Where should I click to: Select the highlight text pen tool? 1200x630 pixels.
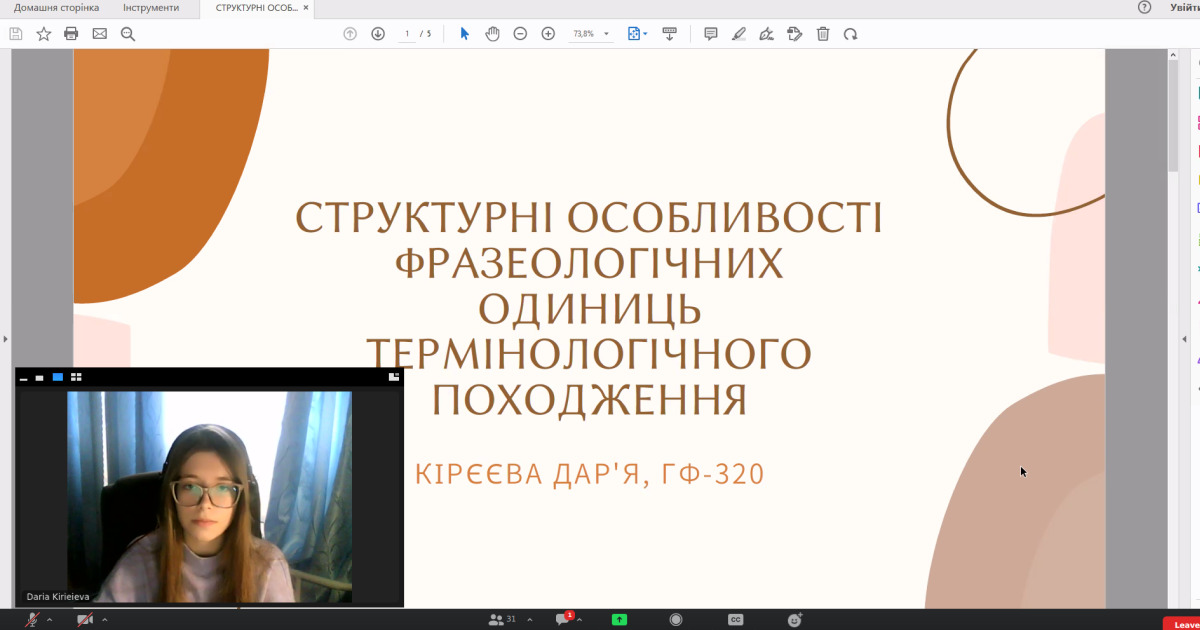coord(739,34)
